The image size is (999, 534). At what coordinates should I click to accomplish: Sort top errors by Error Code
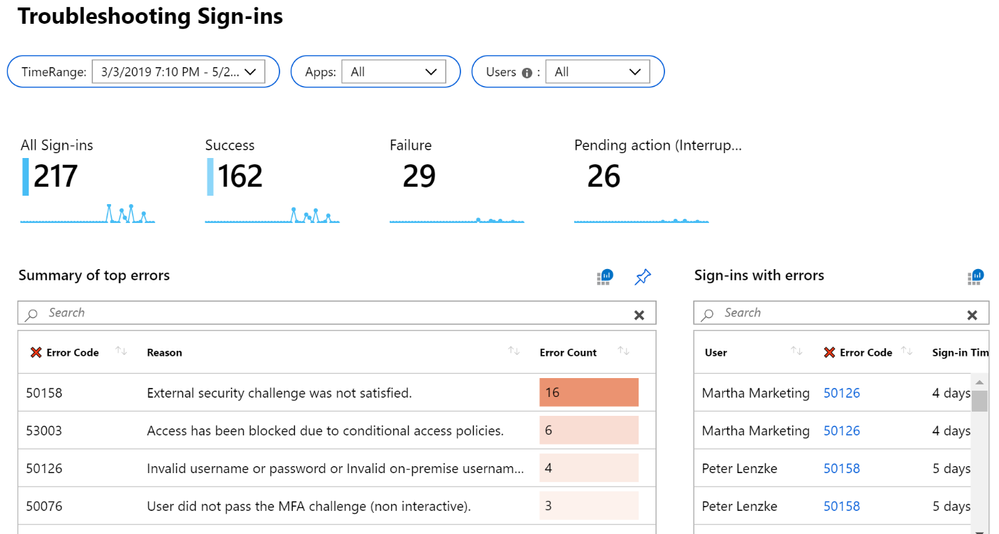click(121, 352)
